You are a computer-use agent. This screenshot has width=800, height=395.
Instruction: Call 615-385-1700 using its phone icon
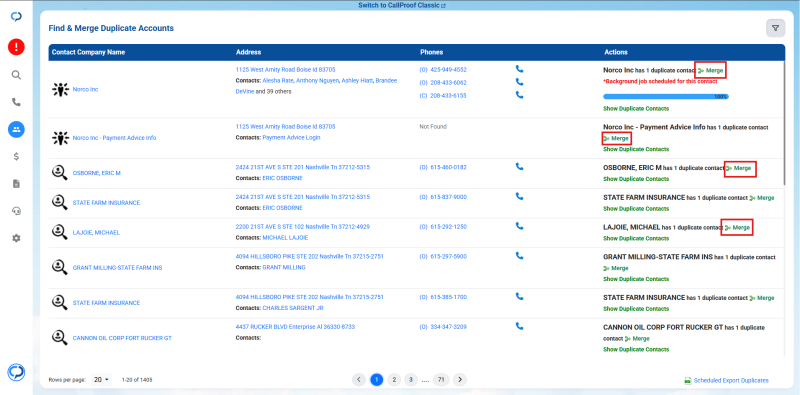coord(519,296)
